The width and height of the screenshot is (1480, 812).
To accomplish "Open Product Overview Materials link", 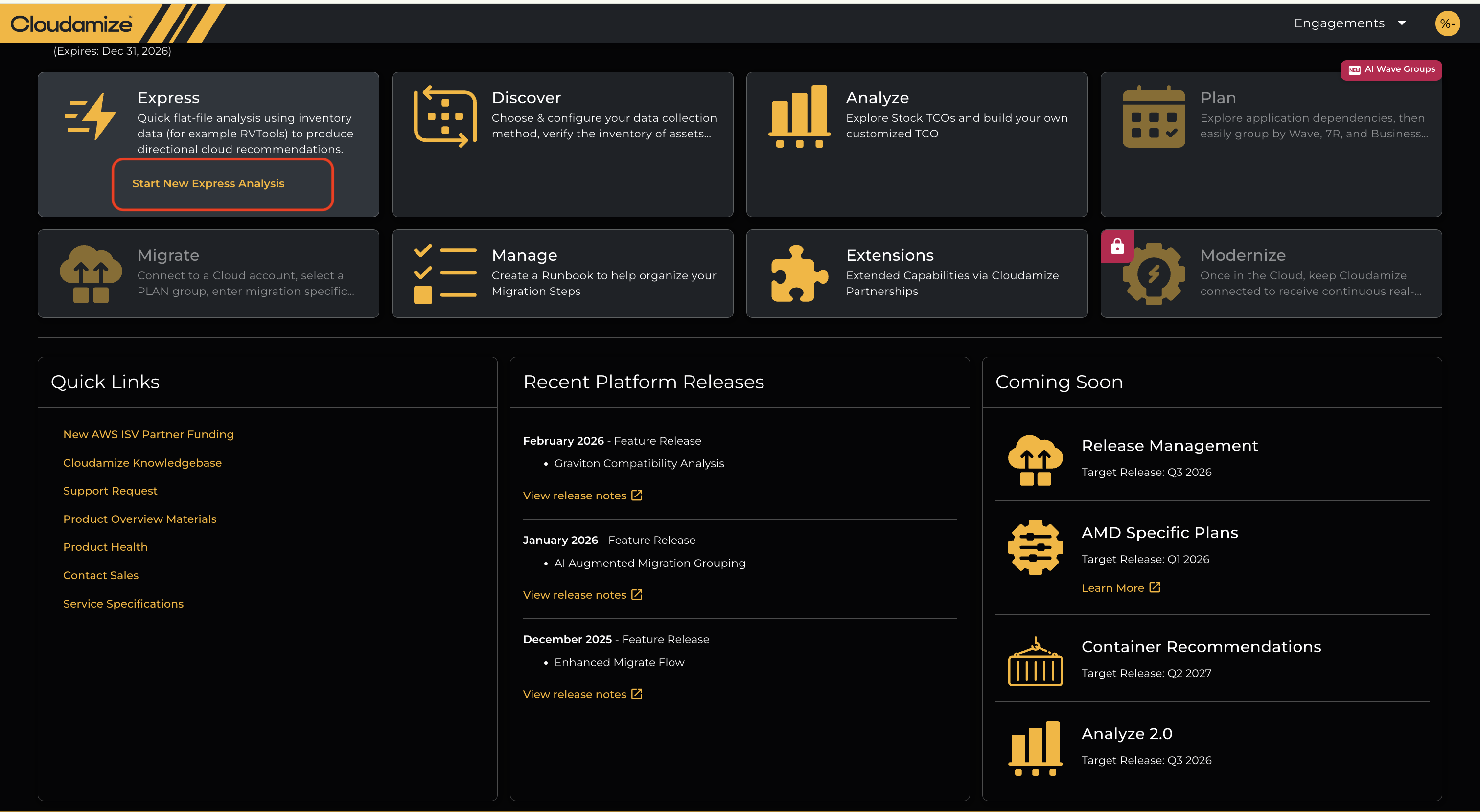I will pyautogui.click(x=139, y=519).
